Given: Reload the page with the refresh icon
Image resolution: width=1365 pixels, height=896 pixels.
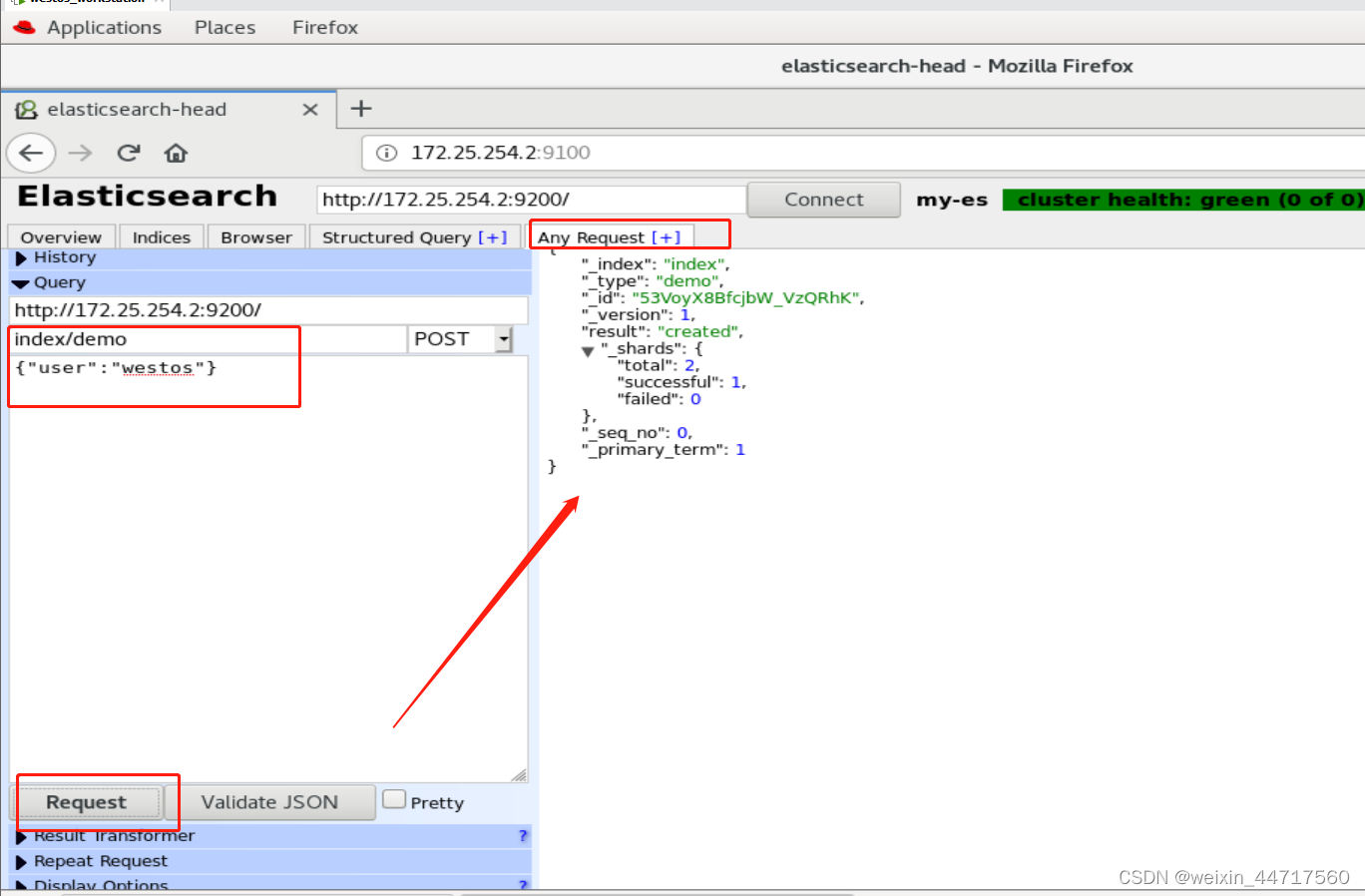Looking at the screenshot, I should pyautogui.click(x=128, y=153).
